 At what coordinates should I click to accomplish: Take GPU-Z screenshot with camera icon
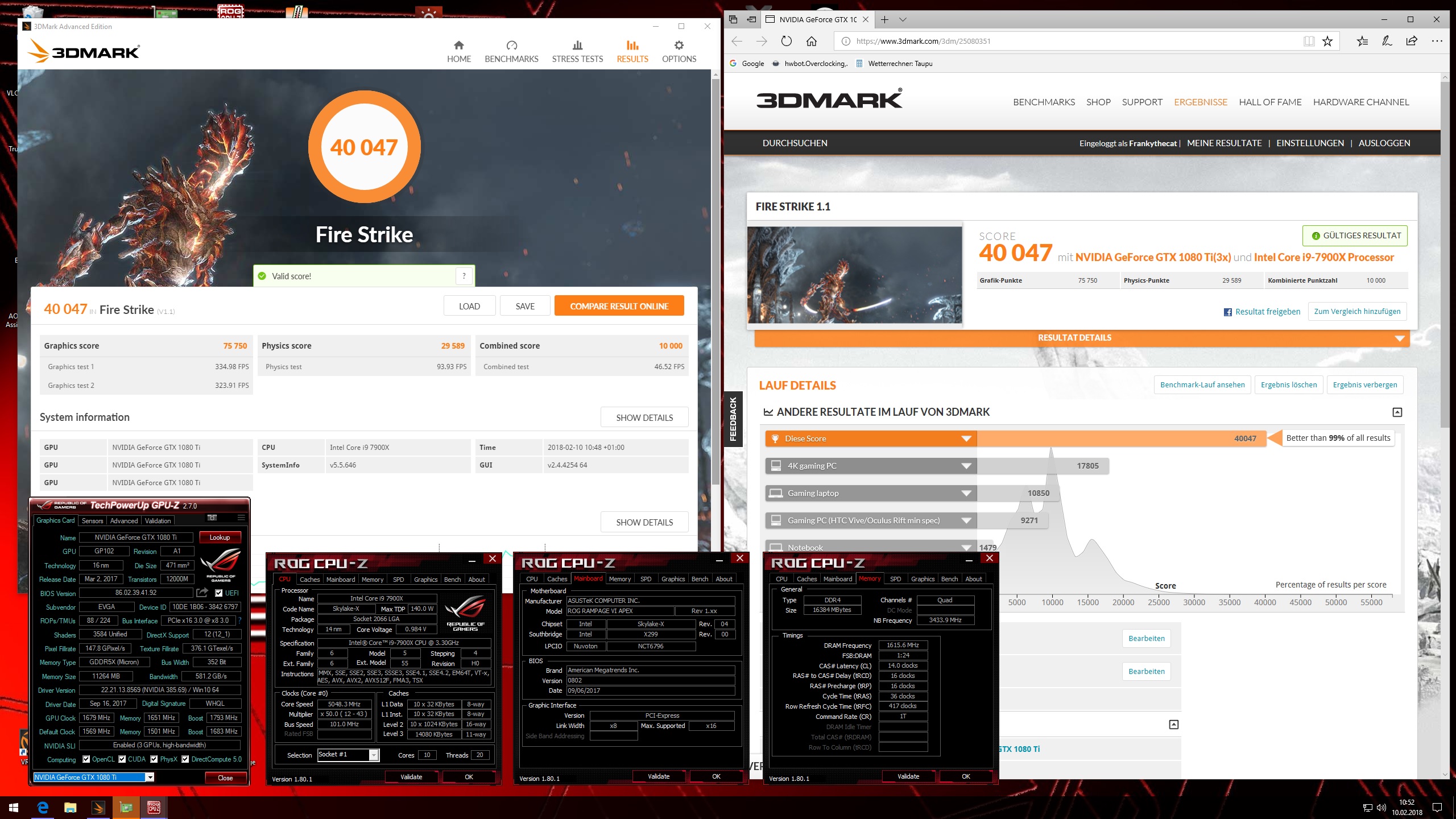point(212,518)
